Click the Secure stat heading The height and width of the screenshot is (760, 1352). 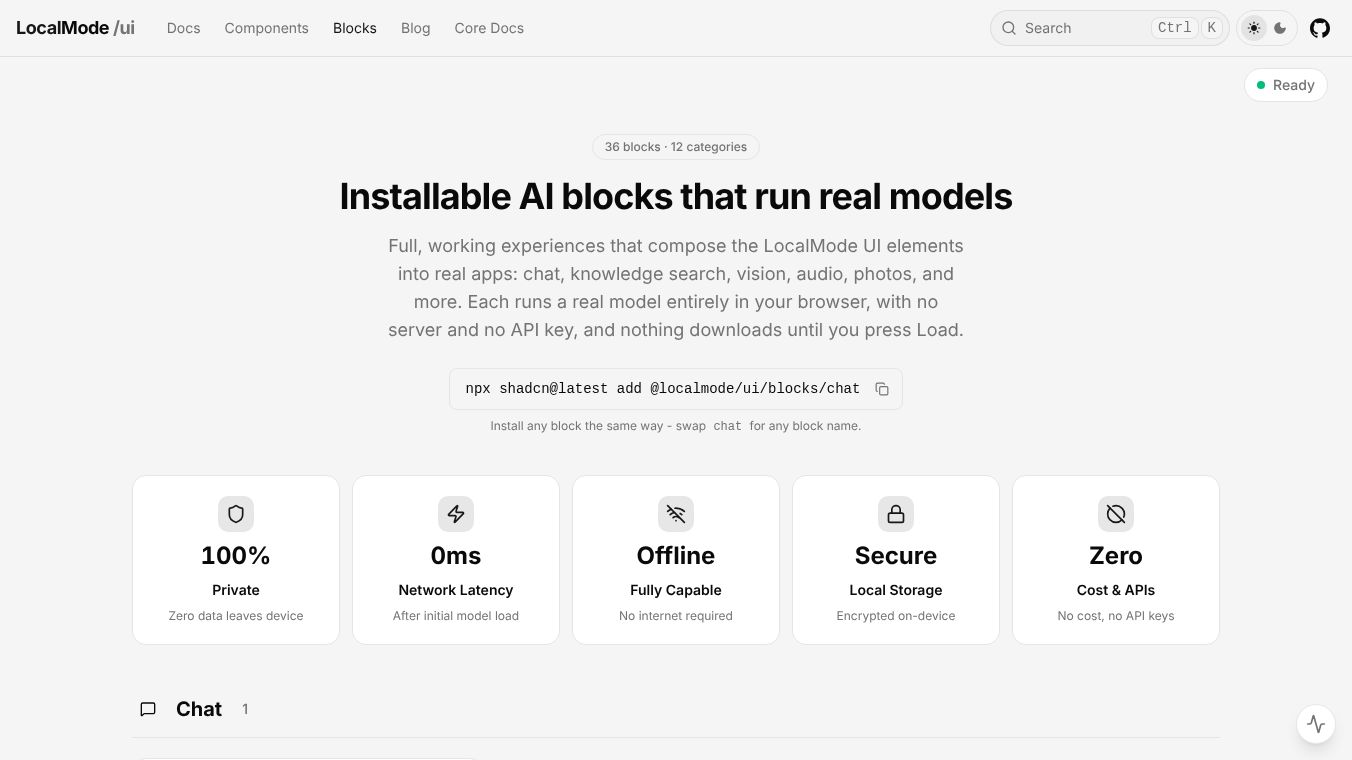tap(896, 555)
